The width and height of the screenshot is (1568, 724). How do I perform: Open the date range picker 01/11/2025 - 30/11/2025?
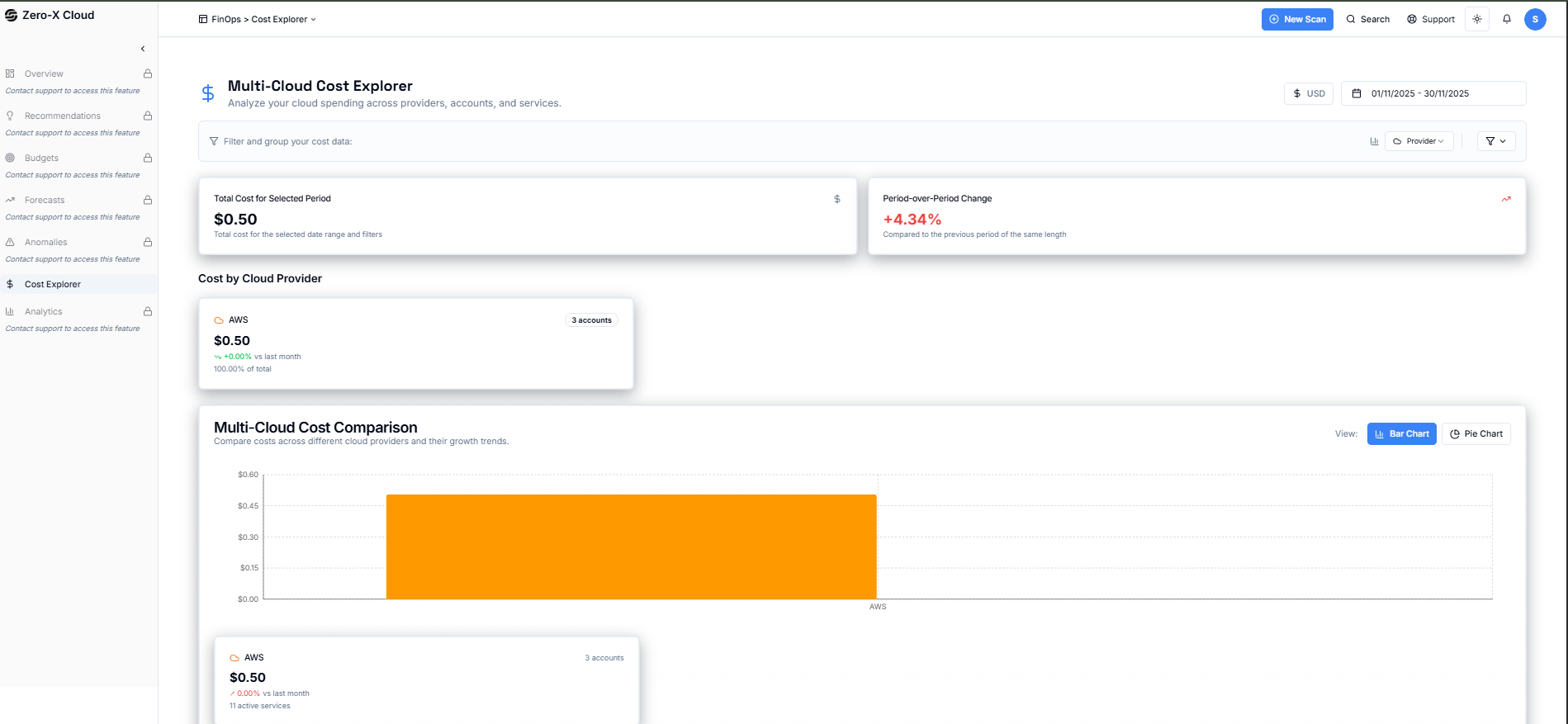coord(1433,93)
